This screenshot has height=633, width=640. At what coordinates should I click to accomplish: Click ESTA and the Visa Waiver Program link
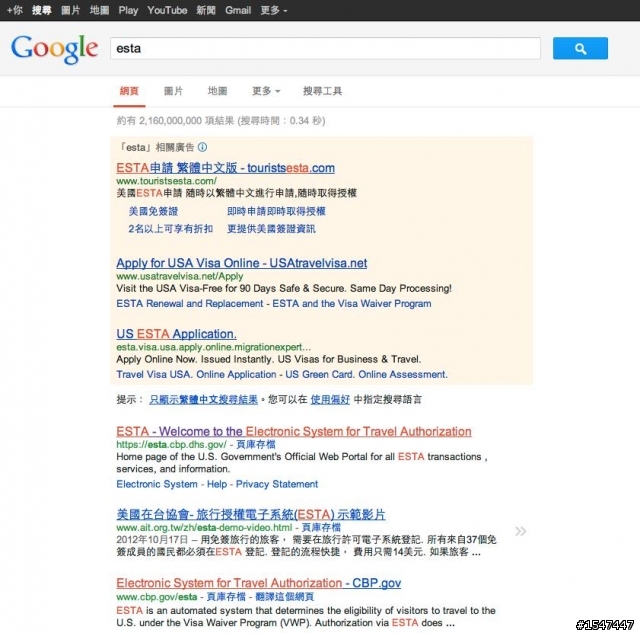[352, 304]
